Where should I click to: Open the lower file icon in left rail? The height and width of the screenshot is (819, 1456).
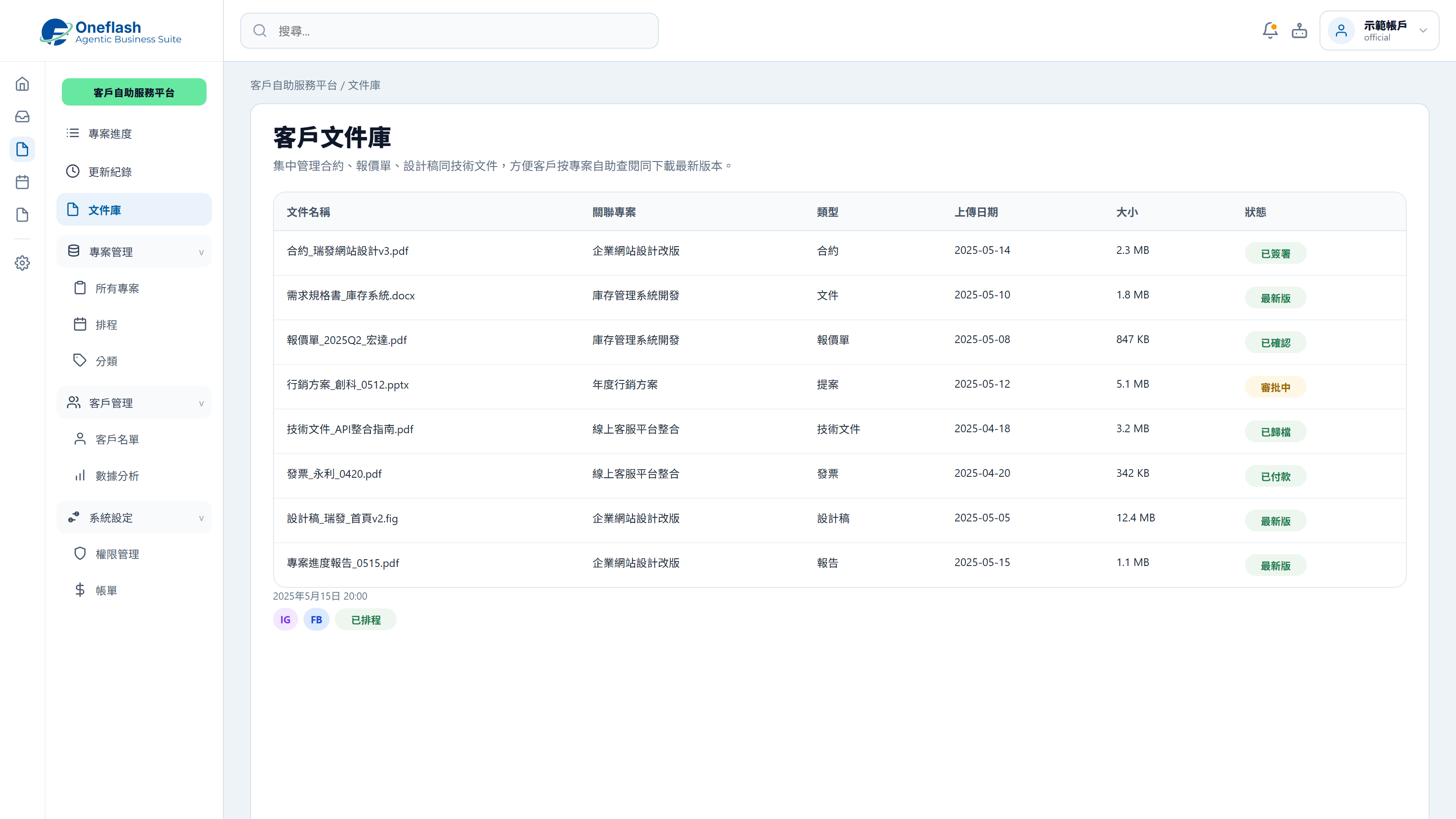22,215
